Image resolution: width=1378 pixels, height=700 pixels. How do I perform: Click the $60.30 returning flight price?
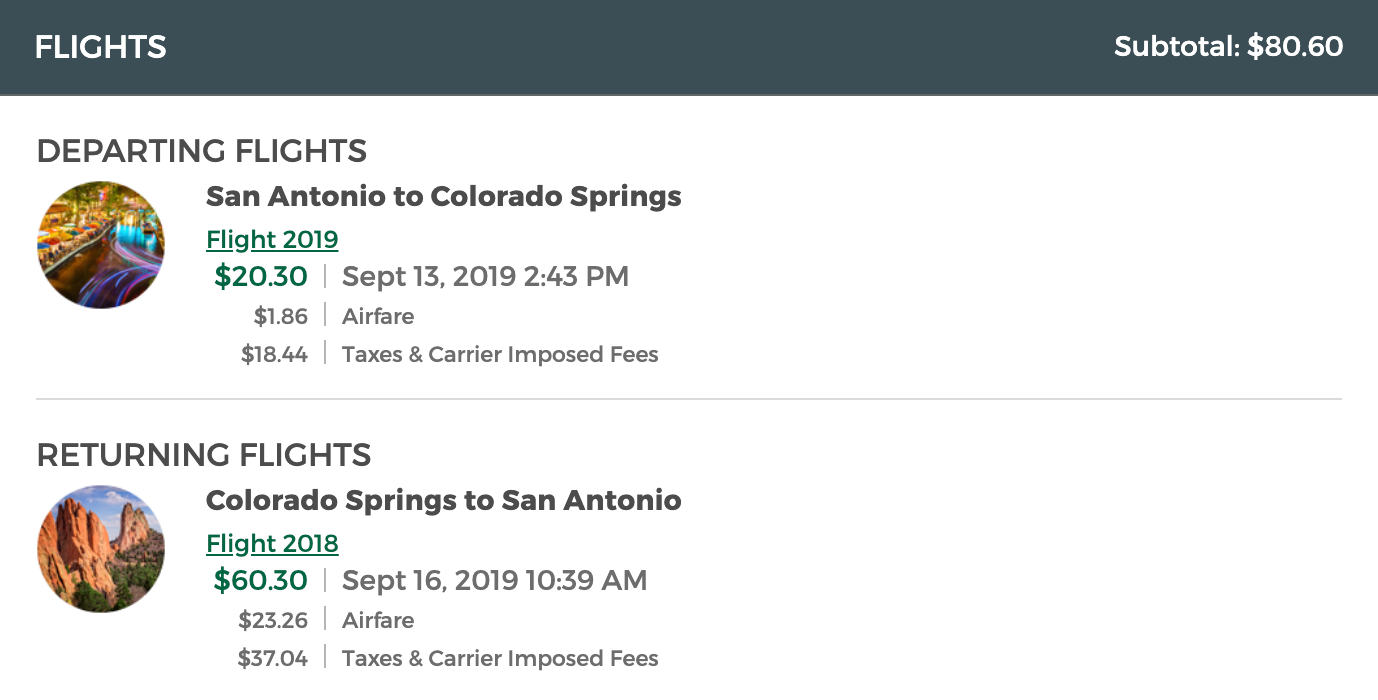click(x=261, y=581)
